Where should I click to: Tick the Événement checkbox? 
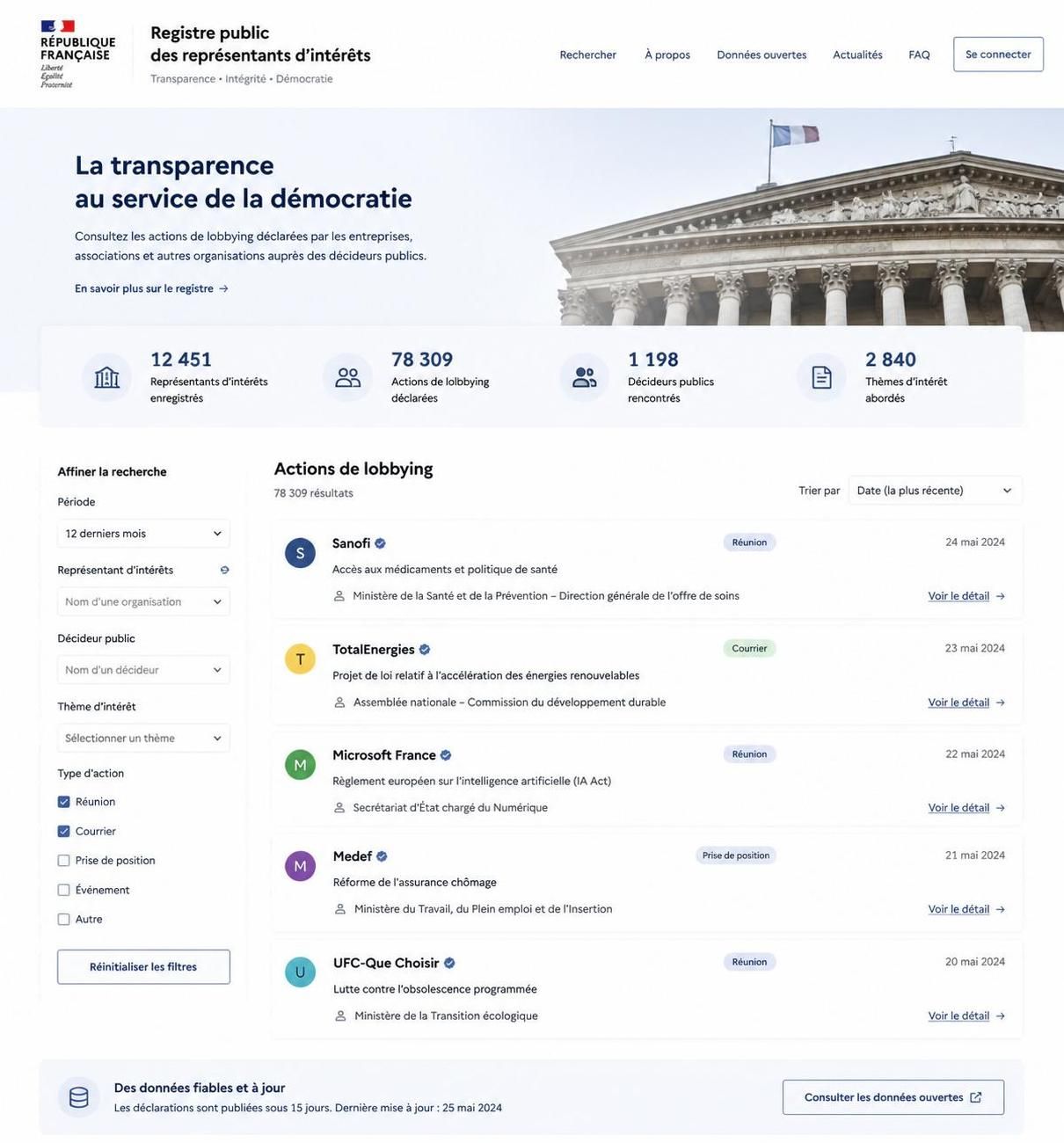coord(63,890)
